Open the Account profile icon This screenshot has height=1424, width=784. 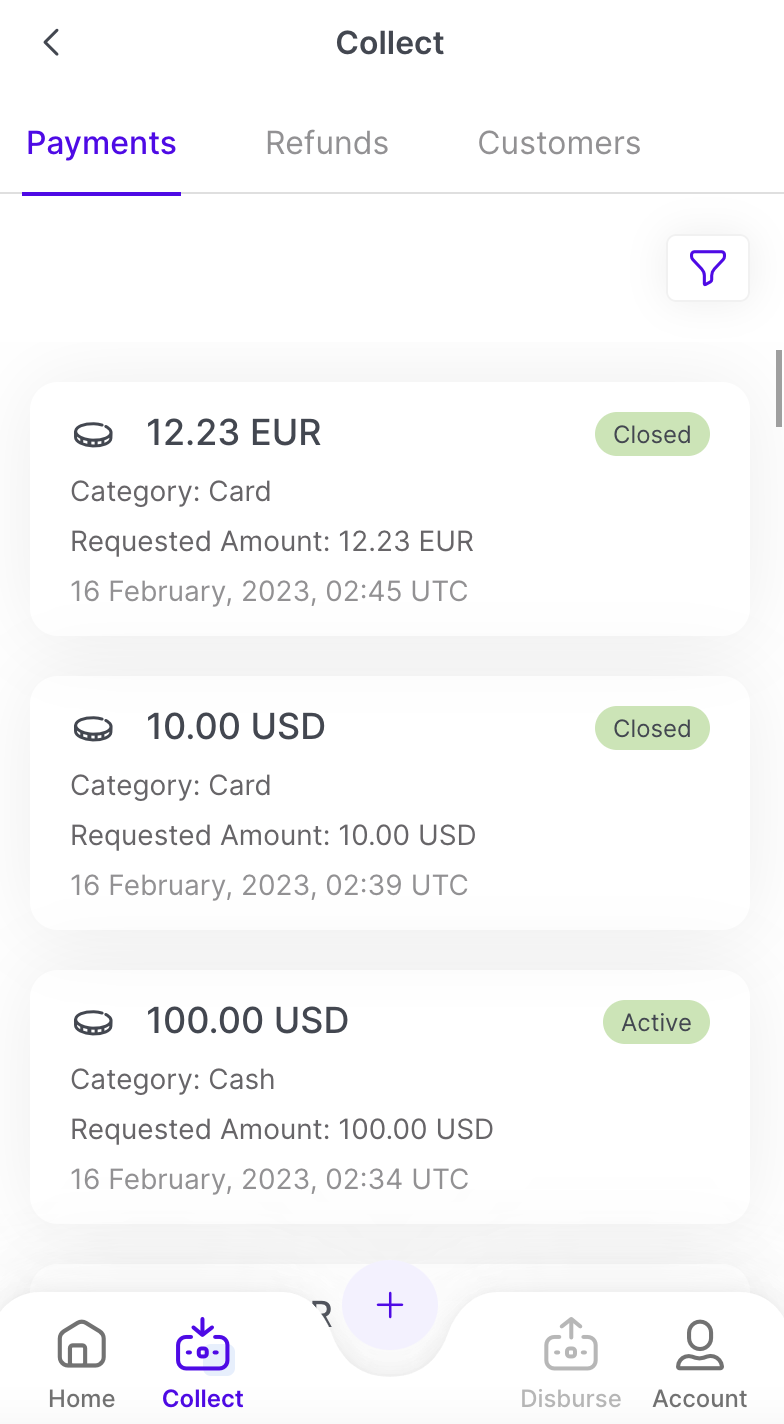(700, 1346)
